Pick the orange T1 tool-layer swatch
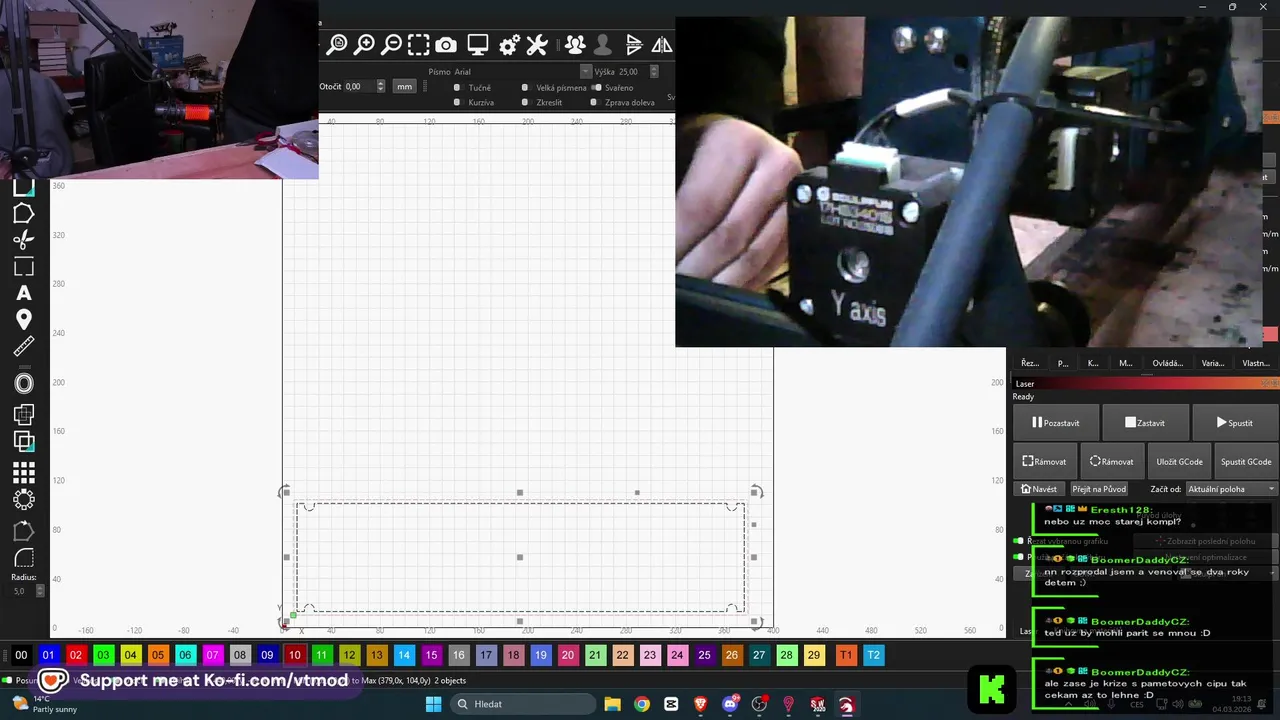1280x720 pixels. click(x=846, y=655)
